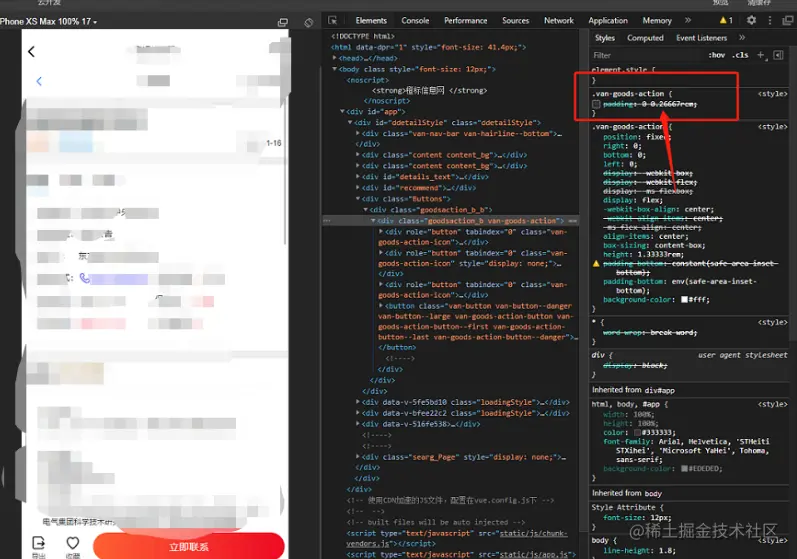This screenshot has width=797, height=559.
Task: Select the Computed sub-tab
Action: (x=645, y=38)
